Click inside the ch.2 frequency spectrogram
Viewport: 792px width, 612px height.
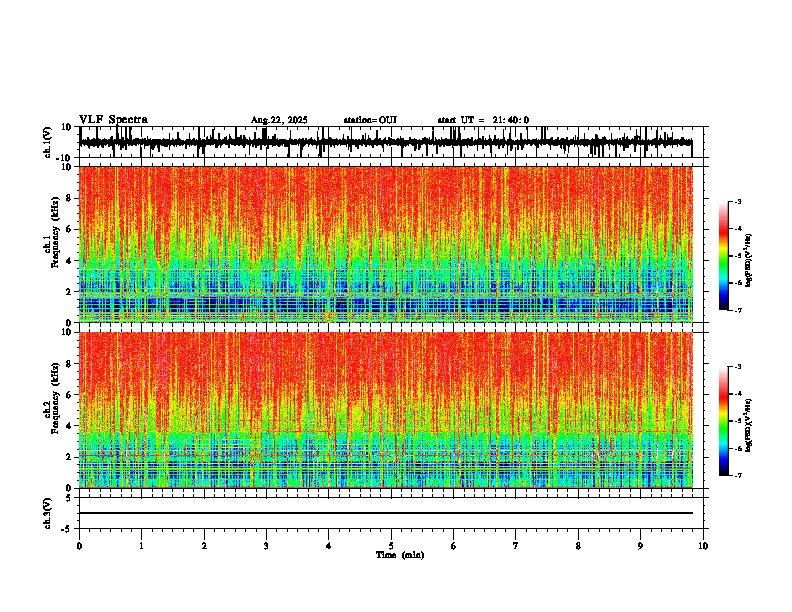(x=385, y=410)
